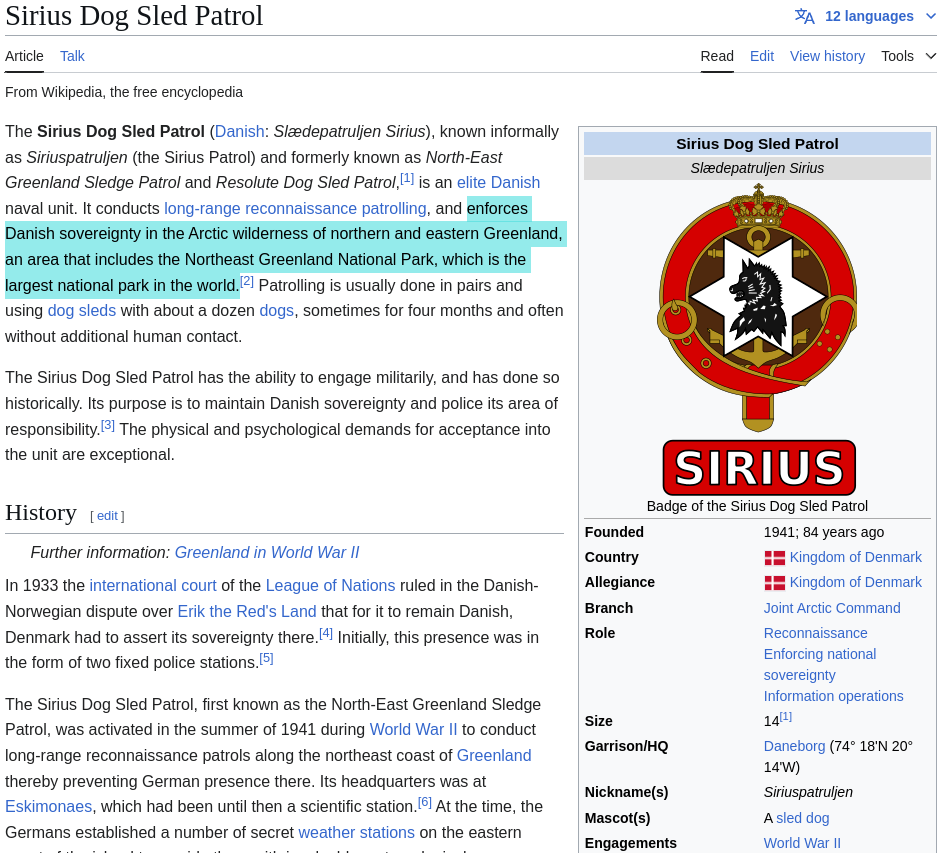
Task: Open the Daneborg link
Action: (794, 746)
